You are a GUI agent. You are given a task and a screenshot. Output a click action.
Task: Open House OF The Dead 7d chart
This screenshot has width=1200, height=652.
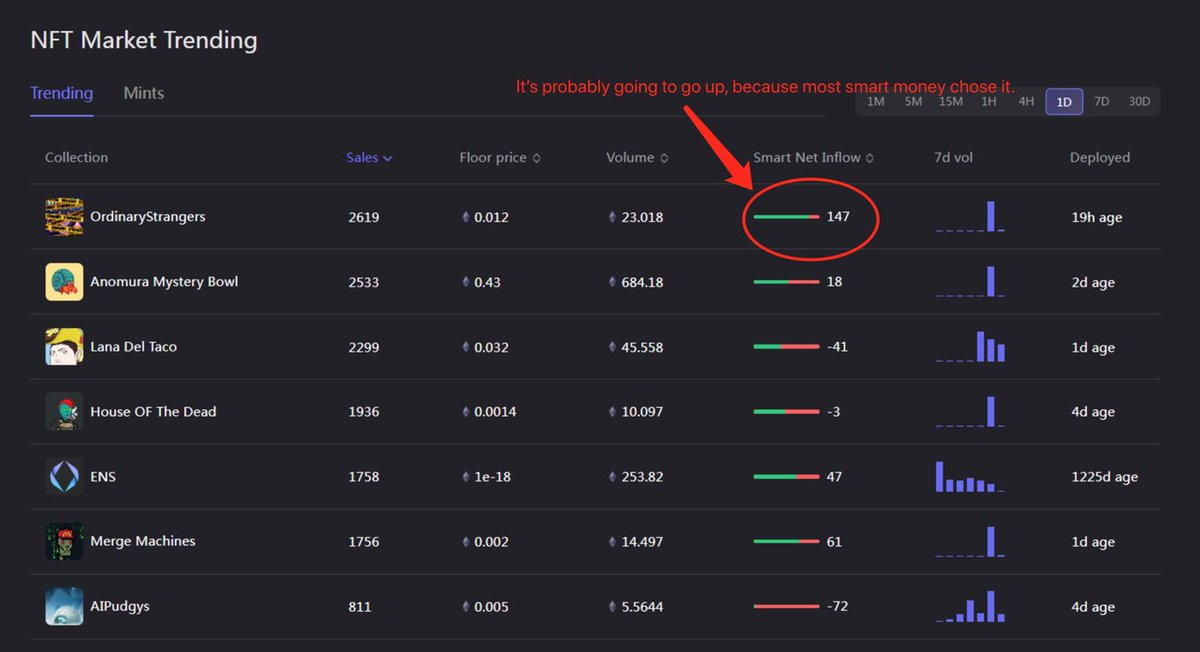coord(970,411)
